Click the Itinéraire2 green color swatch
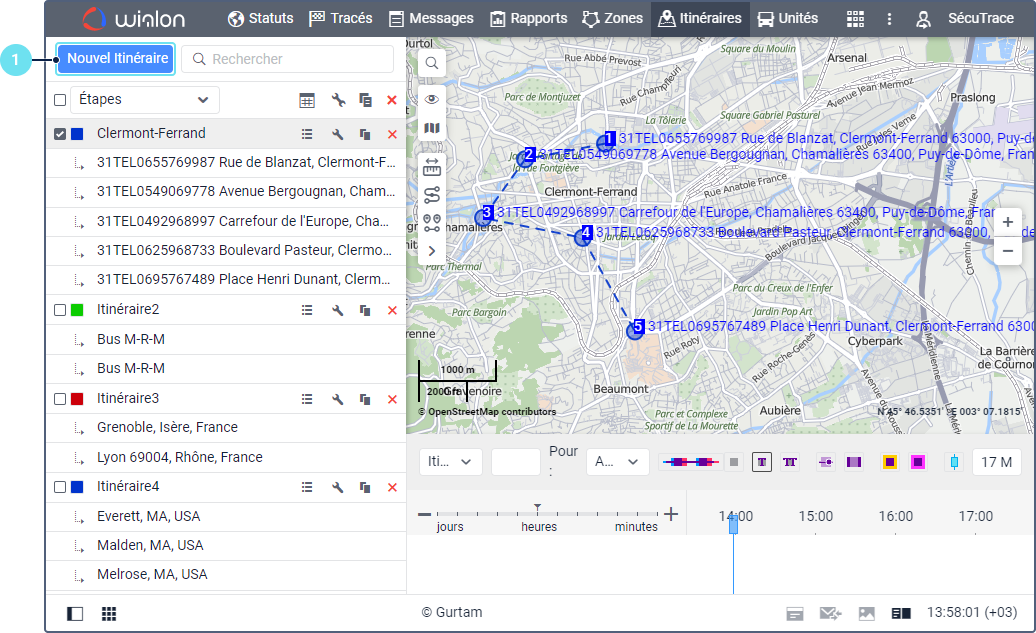 click(77, 310)
